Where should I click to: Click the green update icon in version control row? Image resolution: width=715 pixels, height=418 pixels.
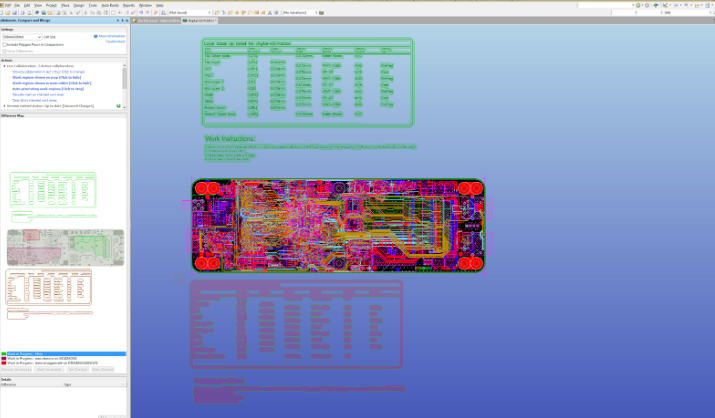(x=119, y=106)
